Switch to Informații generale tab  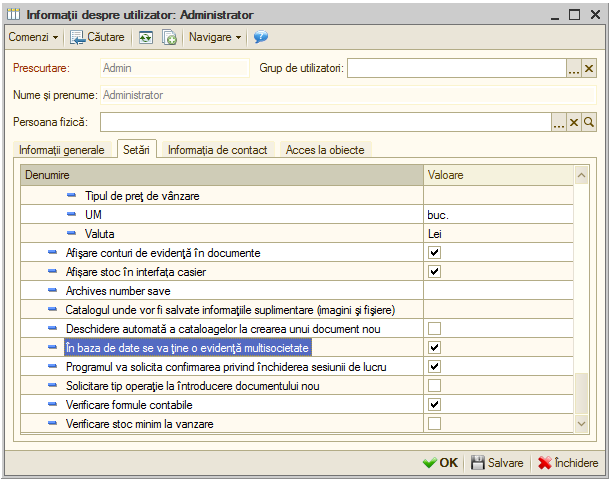pyautogui.click(x=62, y=150)
